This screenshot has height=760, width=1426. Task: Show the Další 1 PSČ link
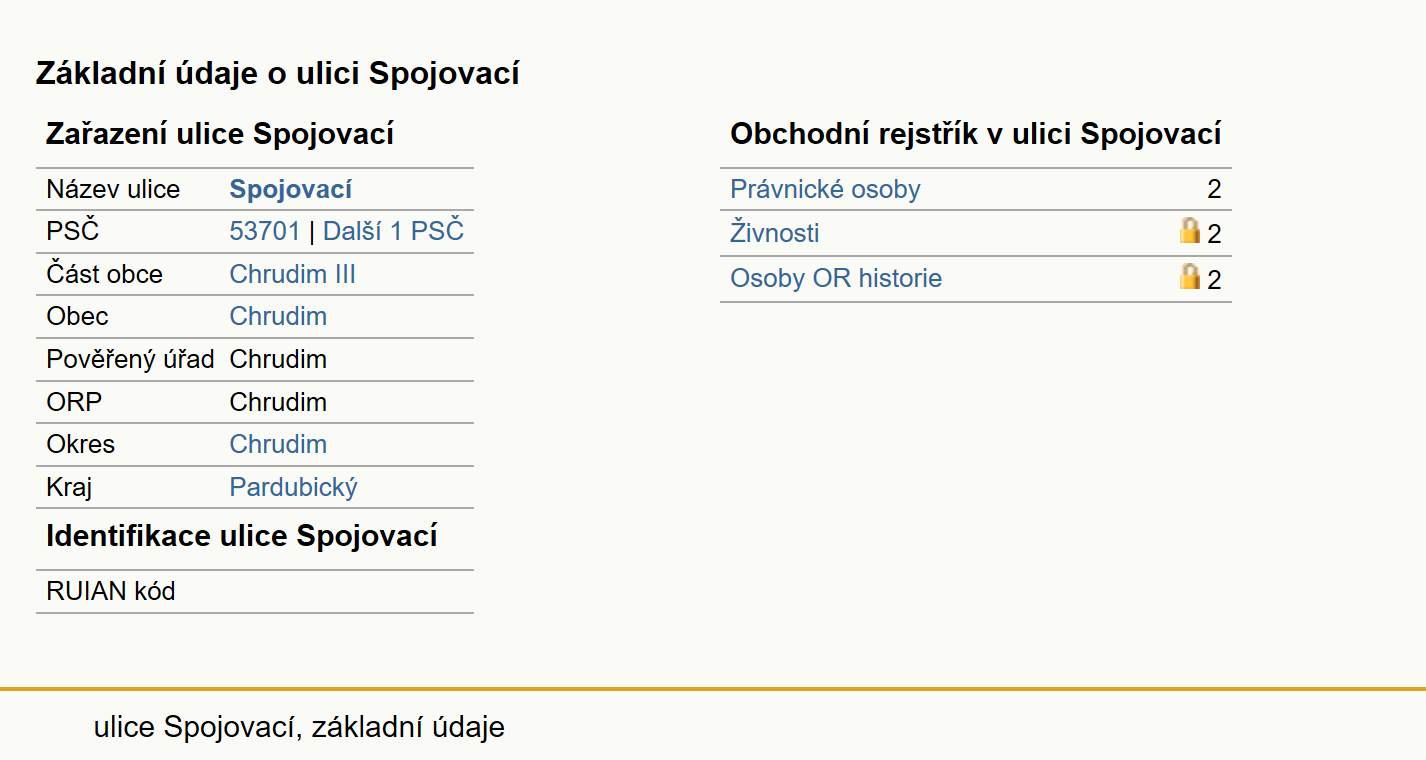(x=393, y=231)
